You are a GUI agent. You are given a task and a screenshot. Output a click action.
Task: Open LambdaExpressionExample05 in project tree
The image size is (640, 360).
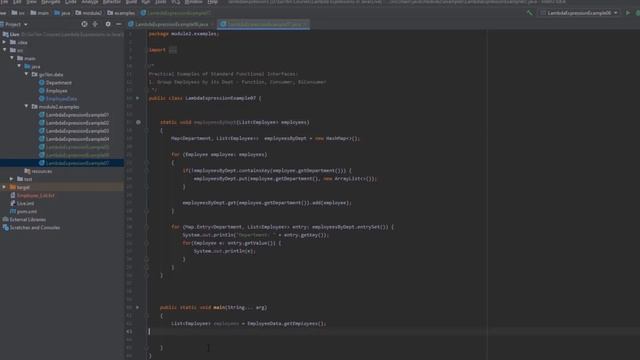[77, 147]
